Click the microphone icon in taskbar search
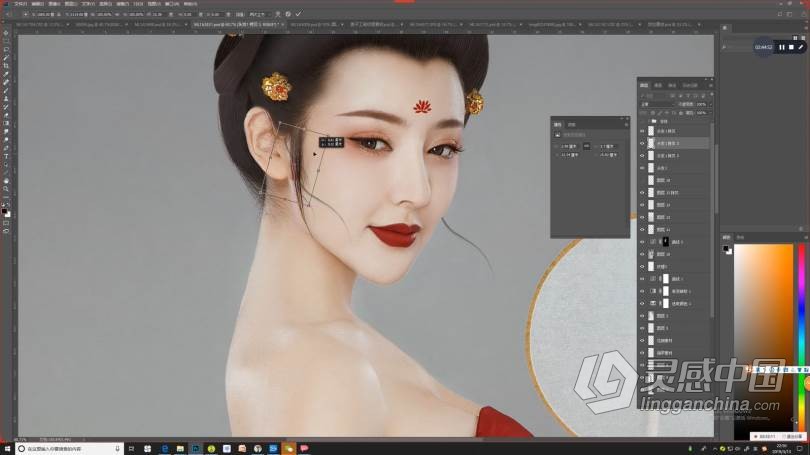810x455 pixels. click(117, 449)
